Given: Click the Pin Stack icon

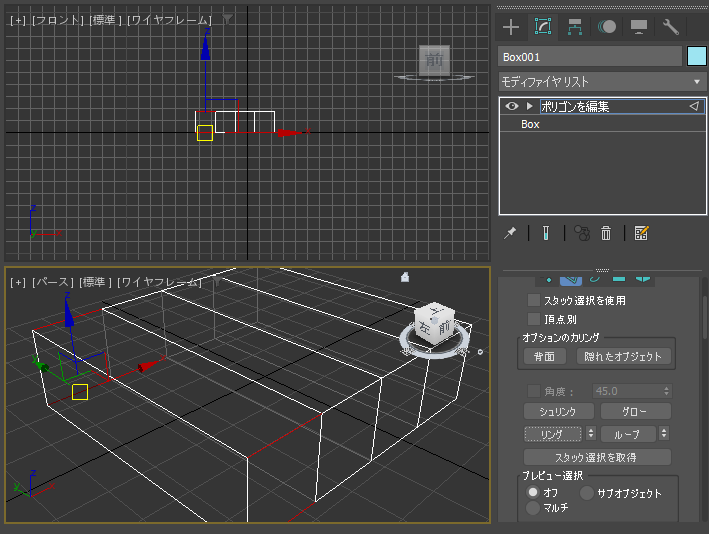Looking at the screenshot, I should [x=510, y=233].
